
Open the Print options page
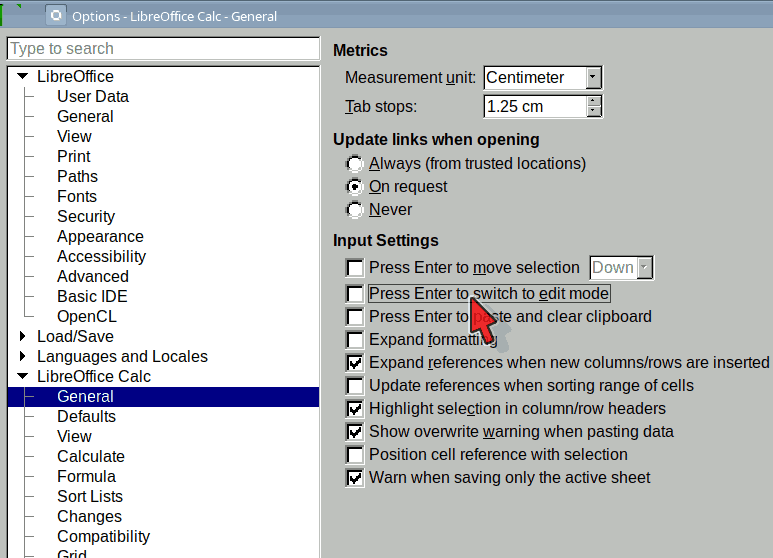pos(74,156)
